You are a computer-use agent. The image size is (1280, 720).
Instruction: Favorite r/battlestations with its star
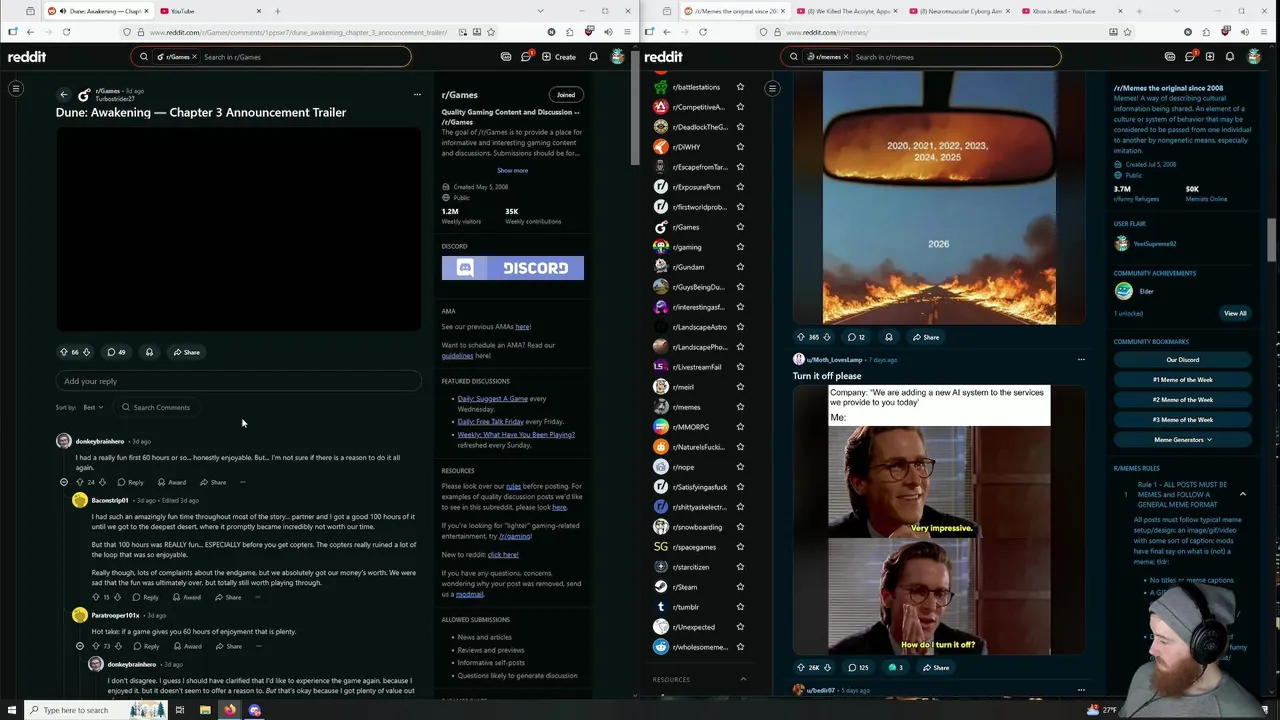point(740,87)
